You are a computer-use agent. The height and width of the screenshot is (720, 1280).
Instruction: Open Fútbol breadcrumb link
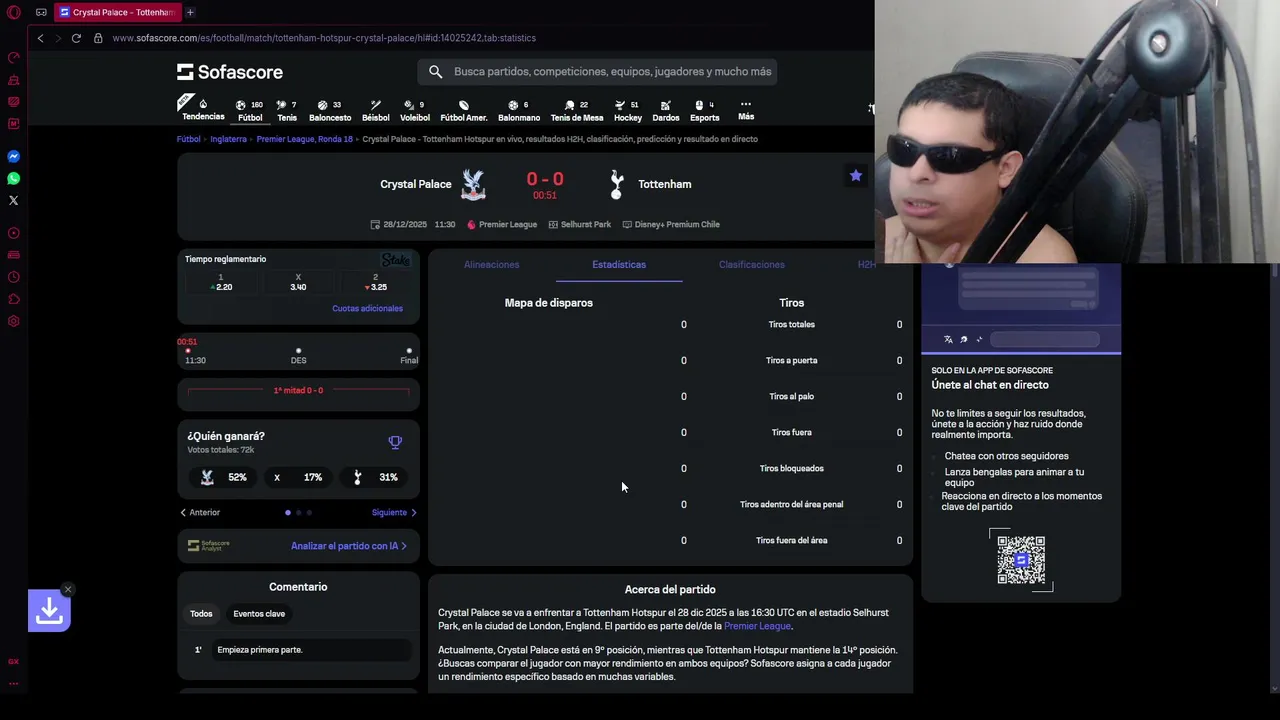coord(189,139)
